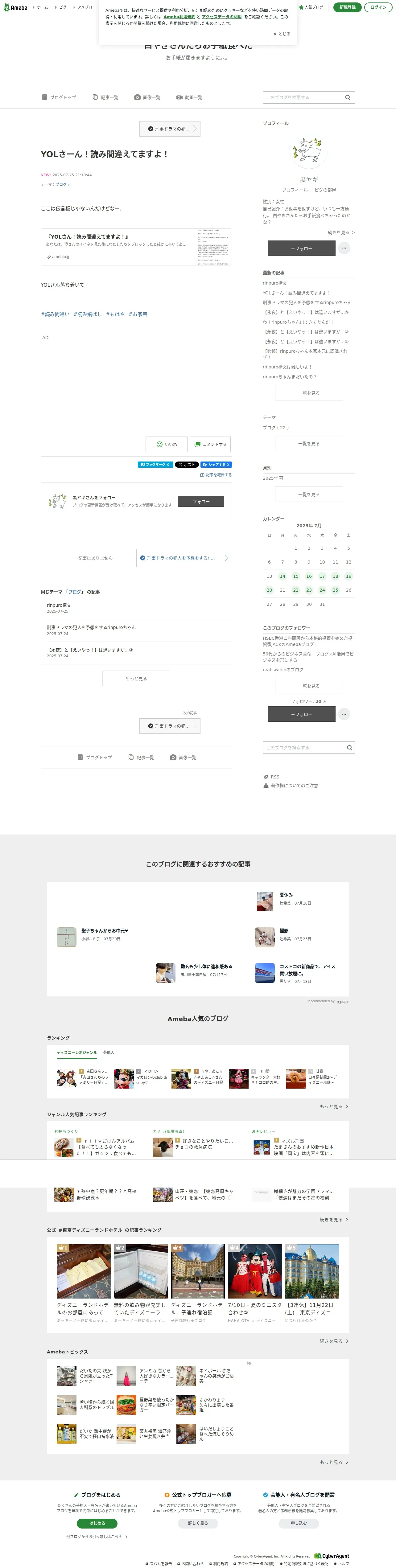Select the 芸能人 ranking tab
The height and width of the screenshot is (1568, 396).
(109, 1053)
